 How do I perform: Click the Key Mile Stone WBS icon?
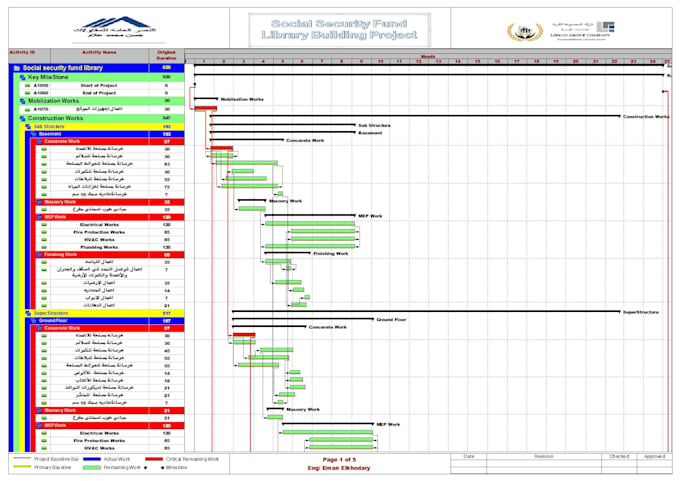pos(23,77)
